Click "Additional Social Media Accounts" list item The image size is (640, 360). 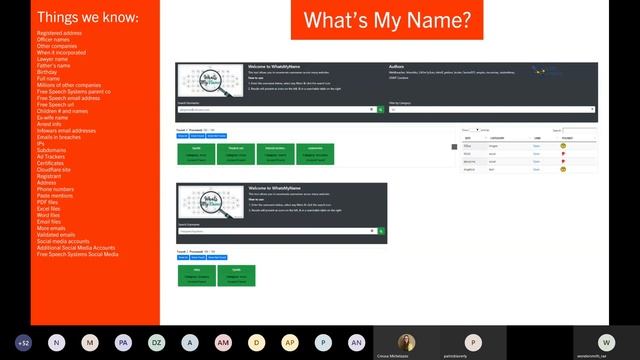(x=76, y=248)
